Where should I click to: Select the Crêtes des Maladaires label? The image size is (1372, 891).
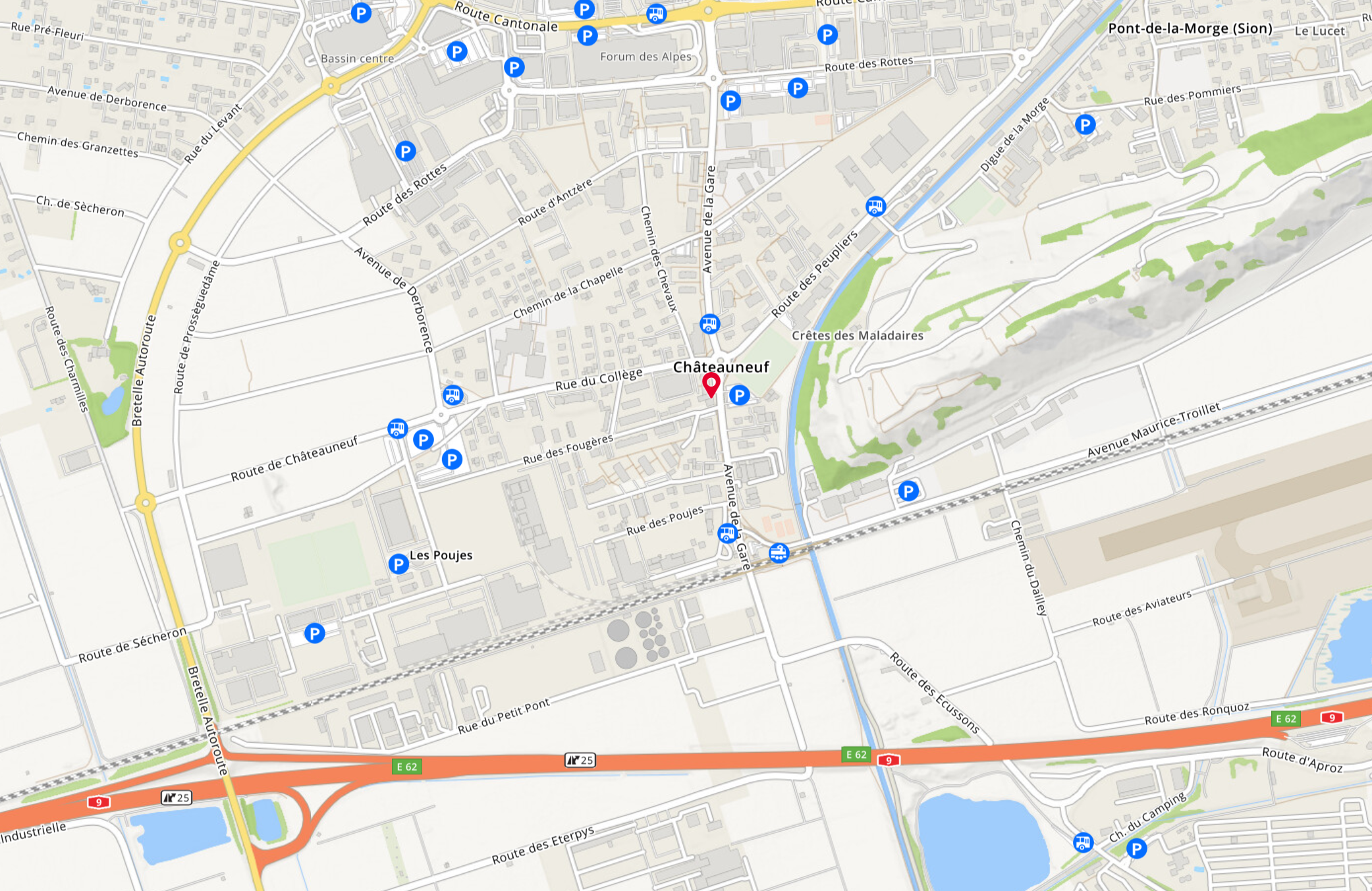(858, 335)
